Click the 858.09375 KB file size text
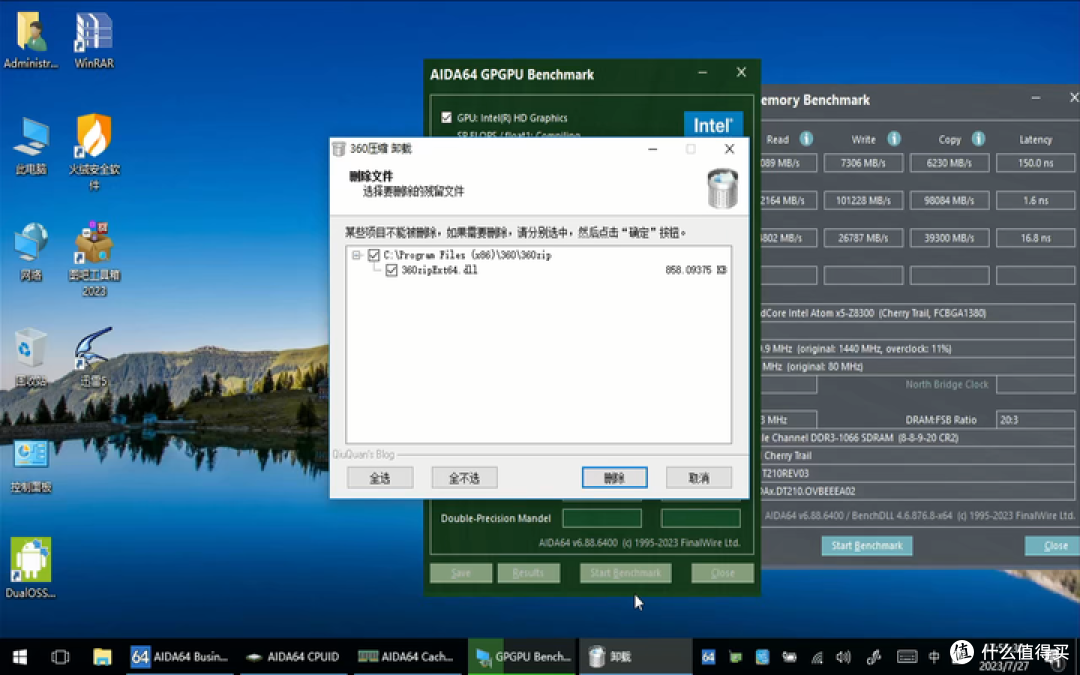This screenshot has height=675, width=1080. [696, 270]
